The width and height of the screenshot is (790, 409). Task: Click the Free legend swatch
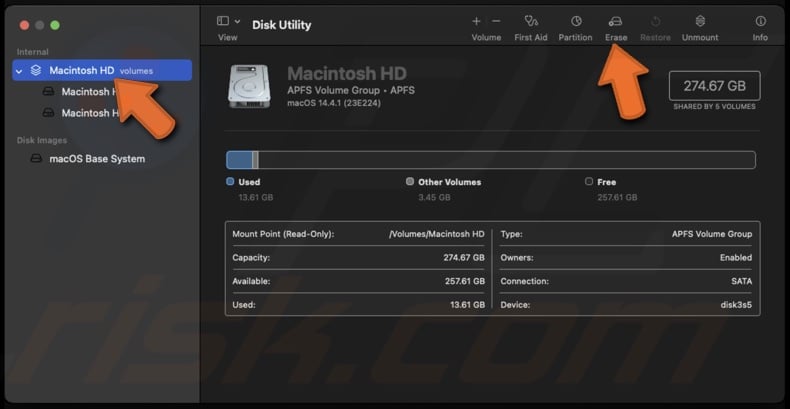(x=589, y=181)
